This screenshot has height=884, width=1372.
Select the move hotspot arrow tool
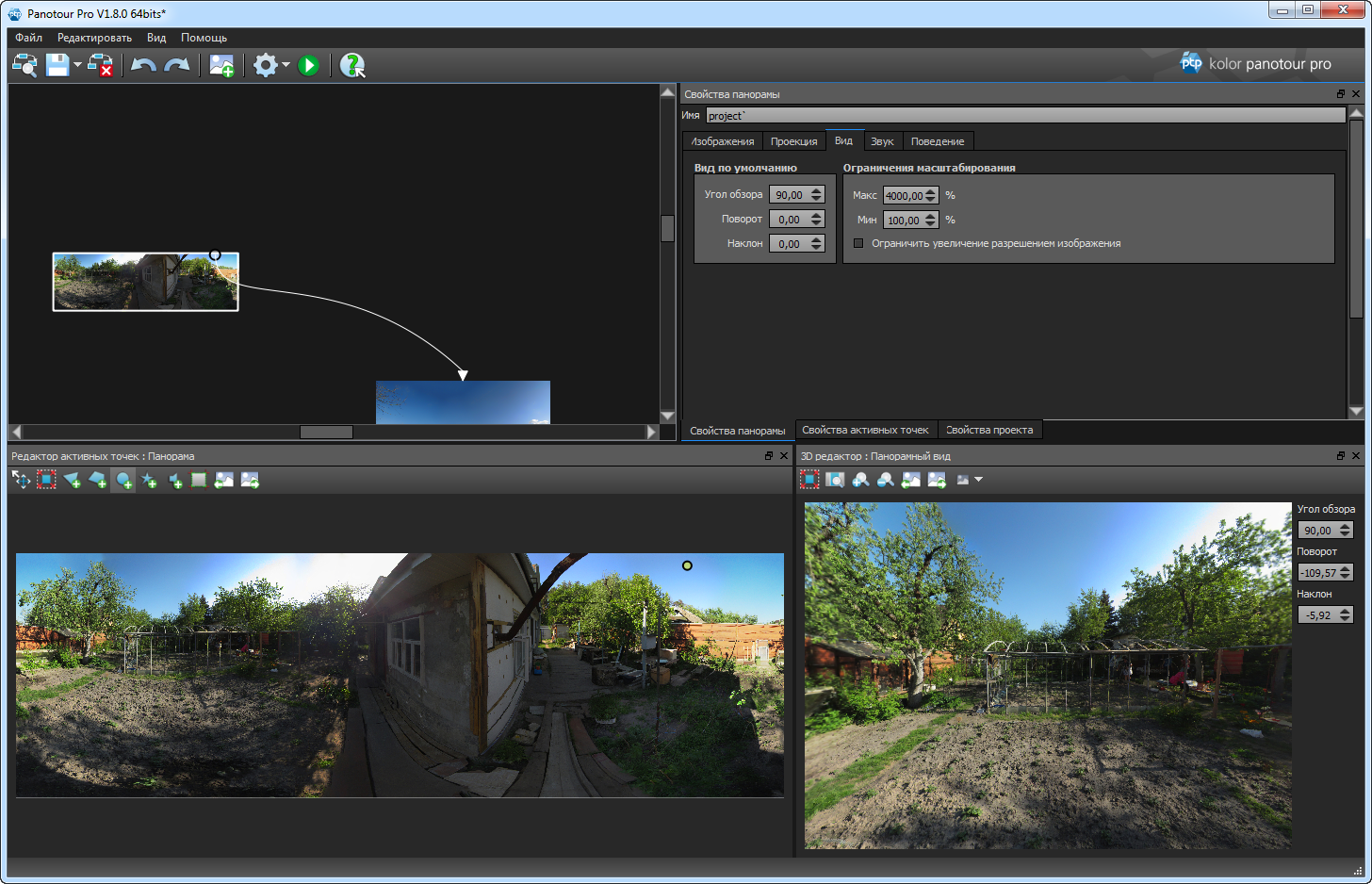pyautogui.click(x=21, y=481)
